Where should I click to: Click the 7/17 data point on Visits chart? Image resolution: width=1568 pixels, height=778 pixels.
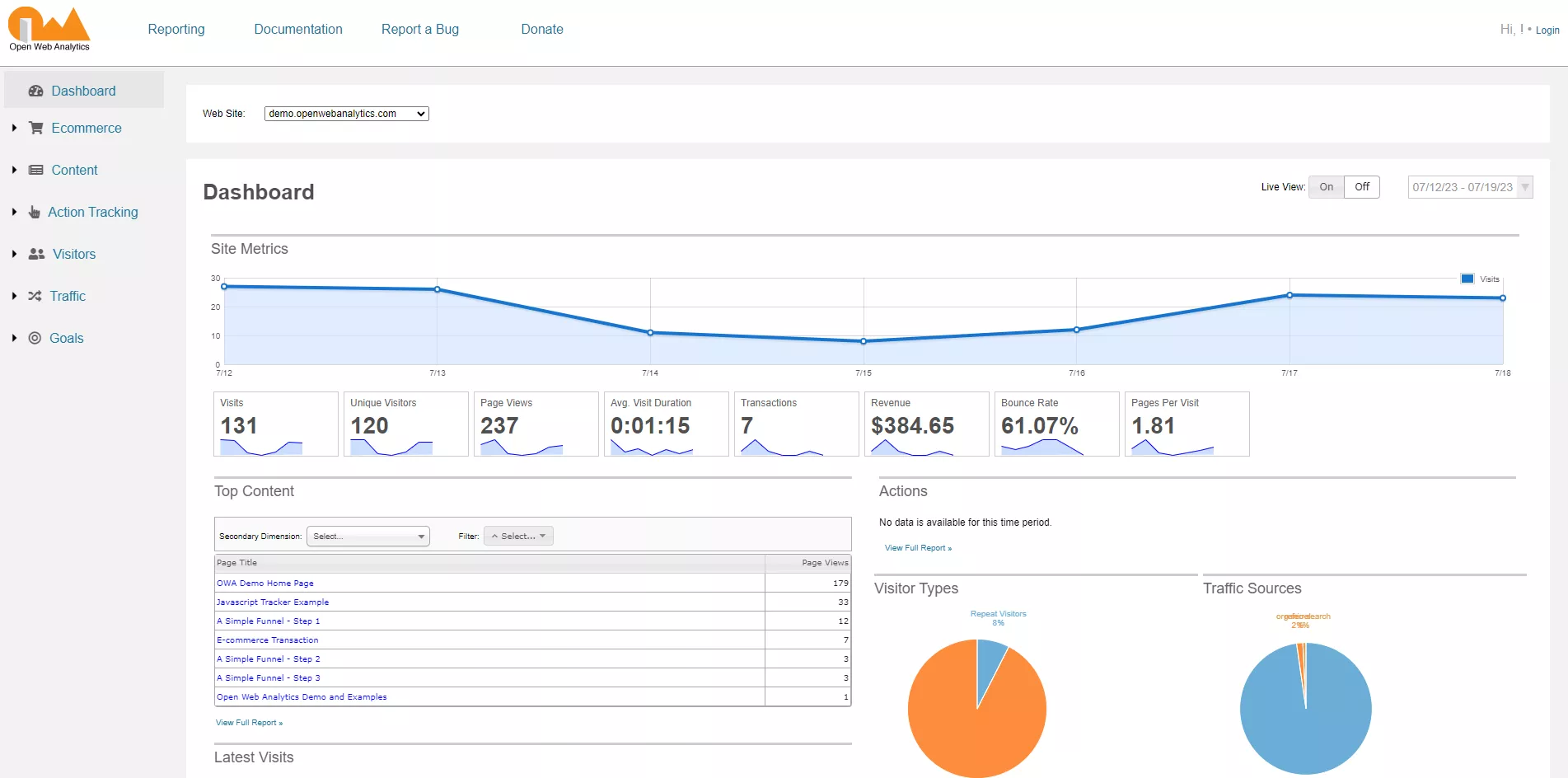point(1290,295)
